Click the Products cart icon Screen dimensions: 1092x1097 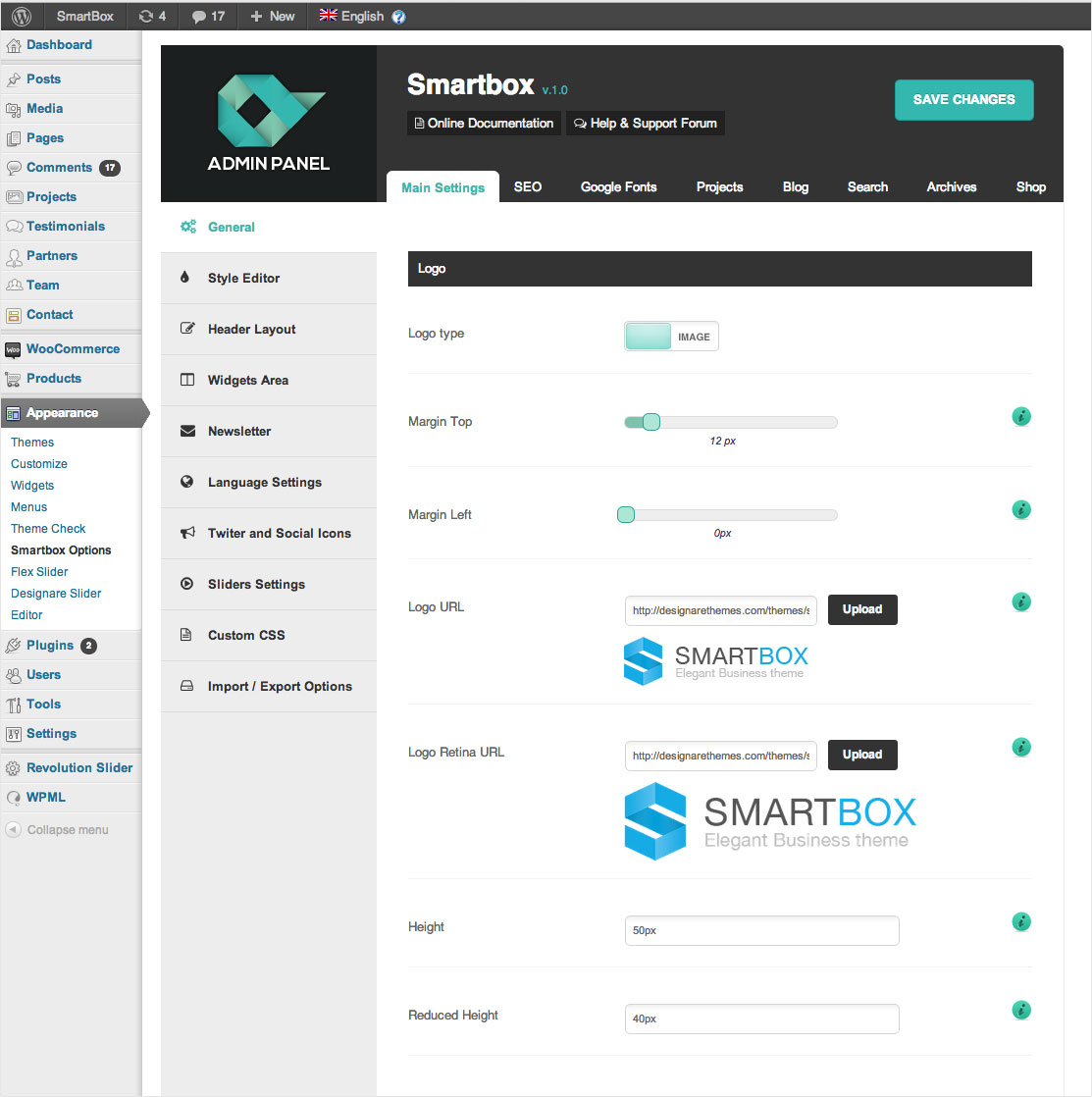click(13, 379)
